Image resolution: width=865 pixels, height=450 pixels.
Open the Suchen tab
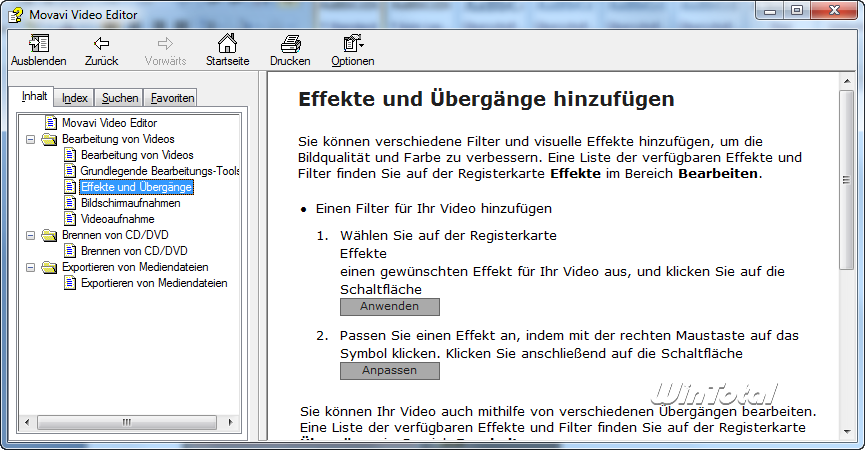(x=120, y=98)
